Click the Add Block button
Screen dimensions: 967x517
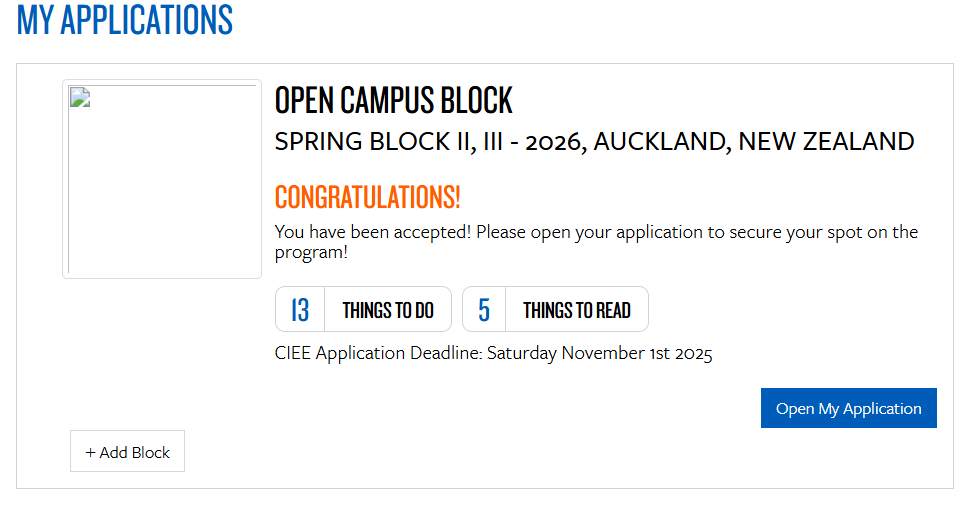(128, 452)
